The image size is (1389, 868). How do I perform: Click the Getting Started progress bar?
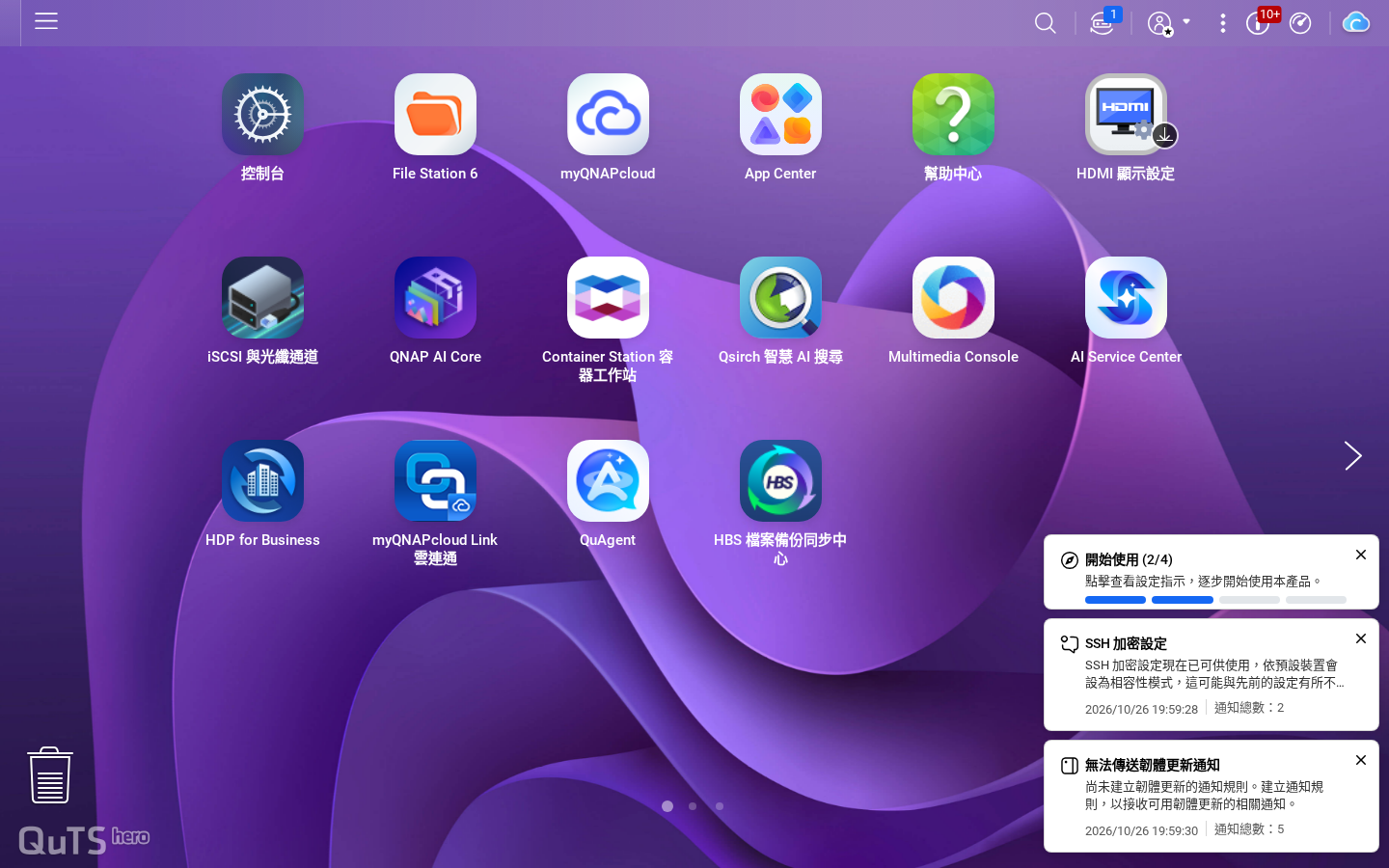pyautogui.click(x=1215, y=600)
